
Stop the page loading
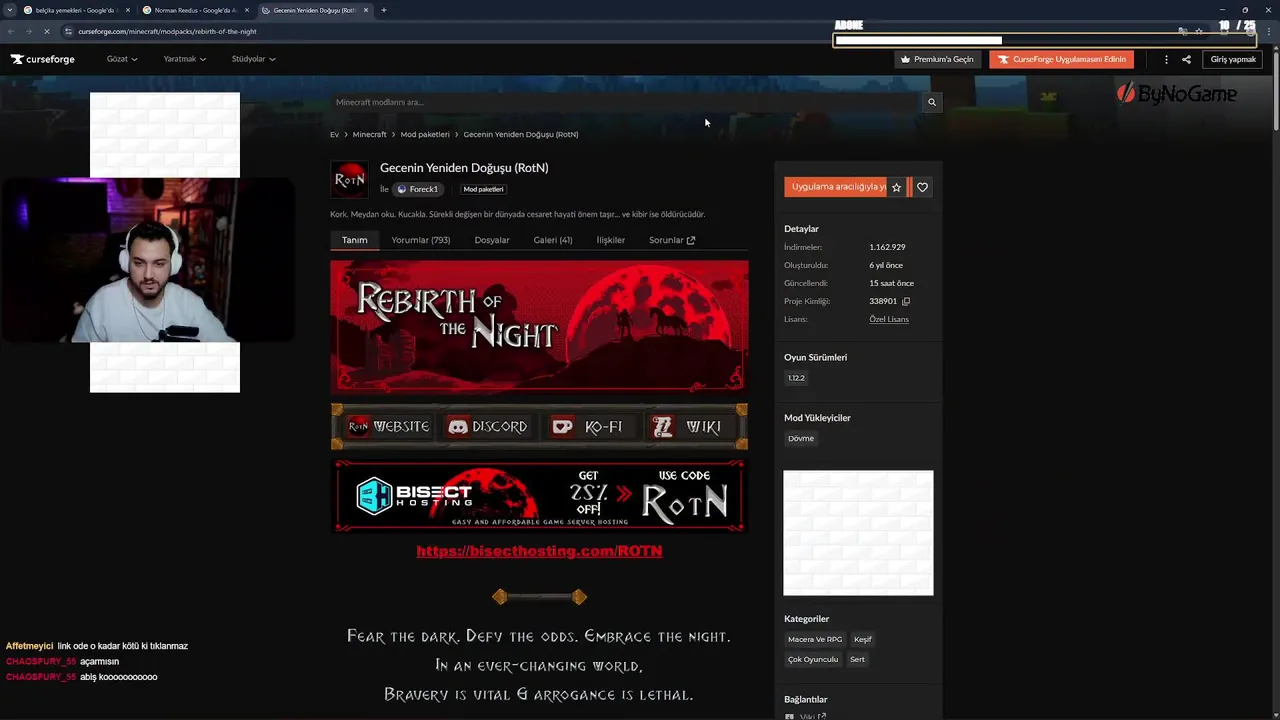click(x=46, y=31)
